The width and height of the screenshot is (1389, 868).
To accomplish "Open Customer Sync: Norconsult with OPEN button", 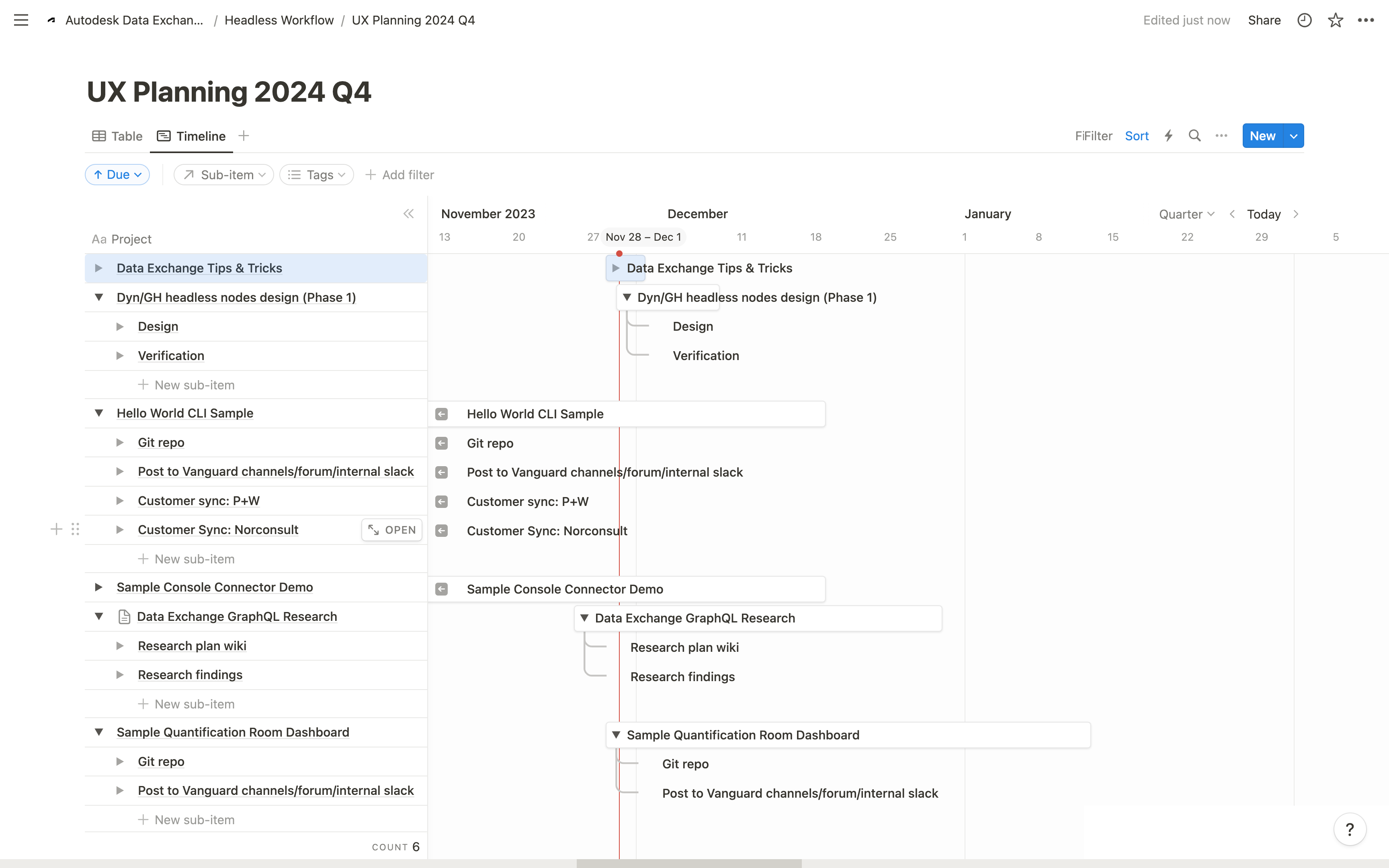I will point(392,530).
